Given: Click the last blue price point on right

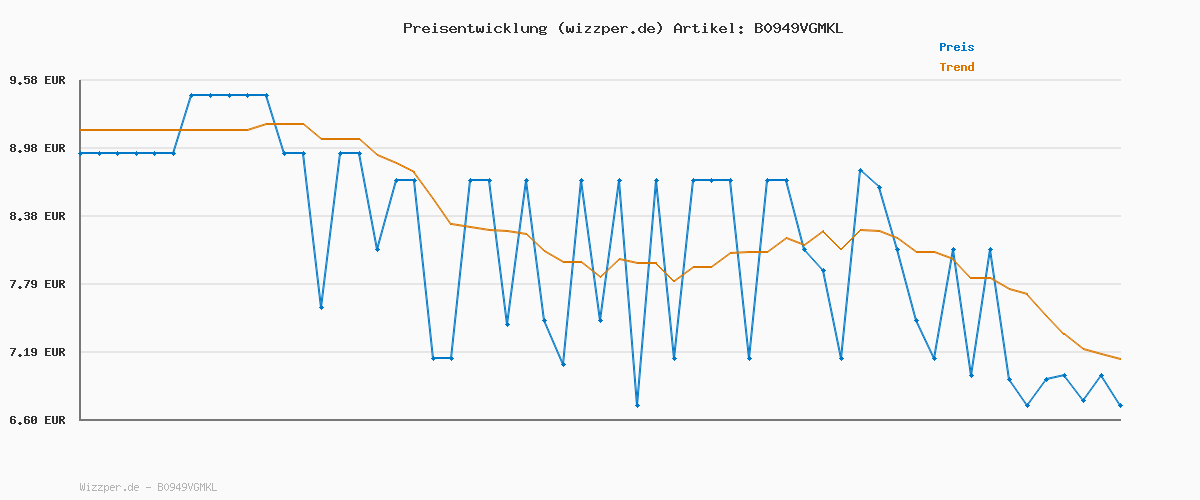Looking at the screenshot, I should [x=1120, y=405].
